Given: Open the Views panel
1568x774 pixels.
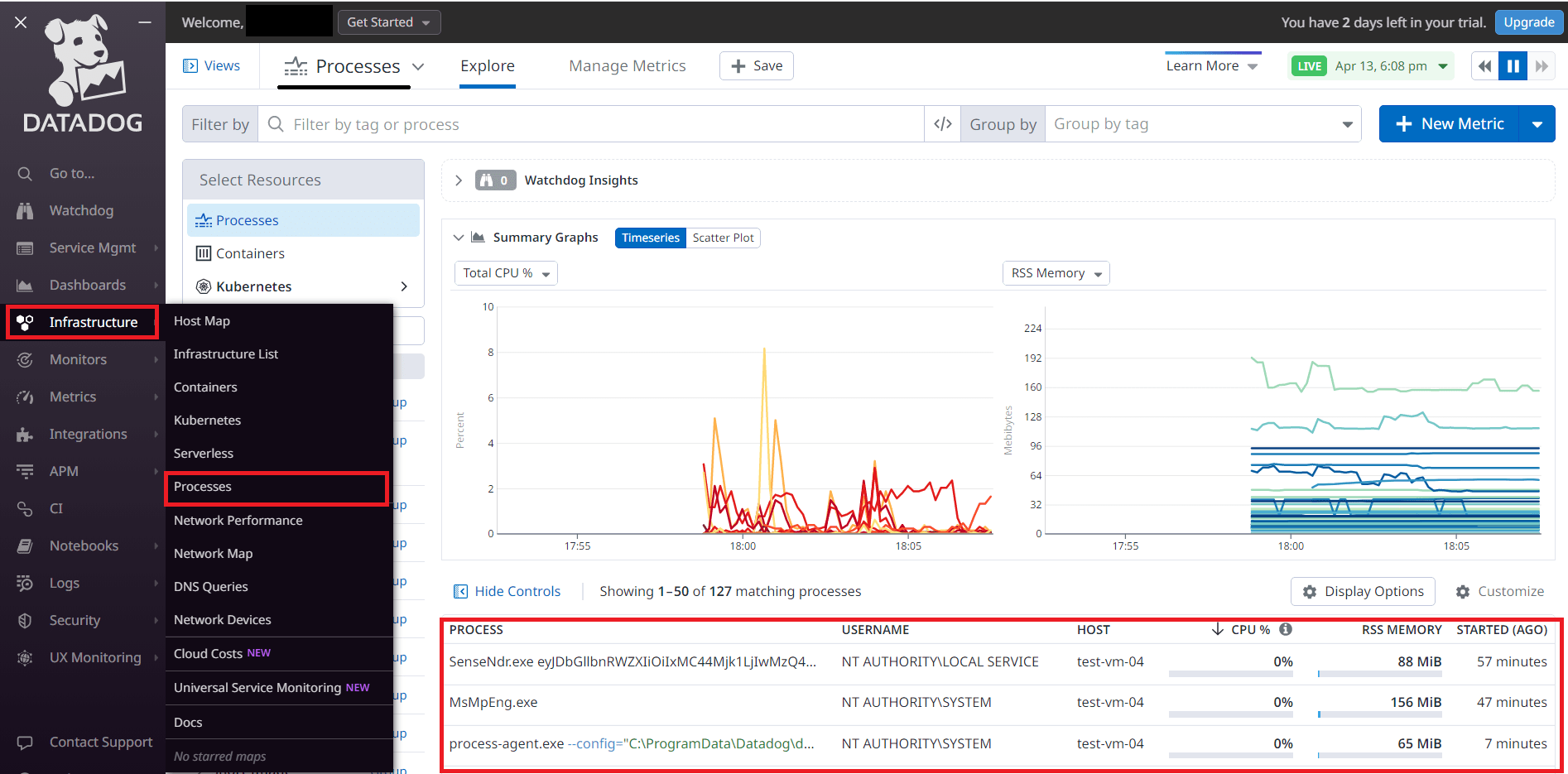Looking at the screenshot, I should pos(212,66).
